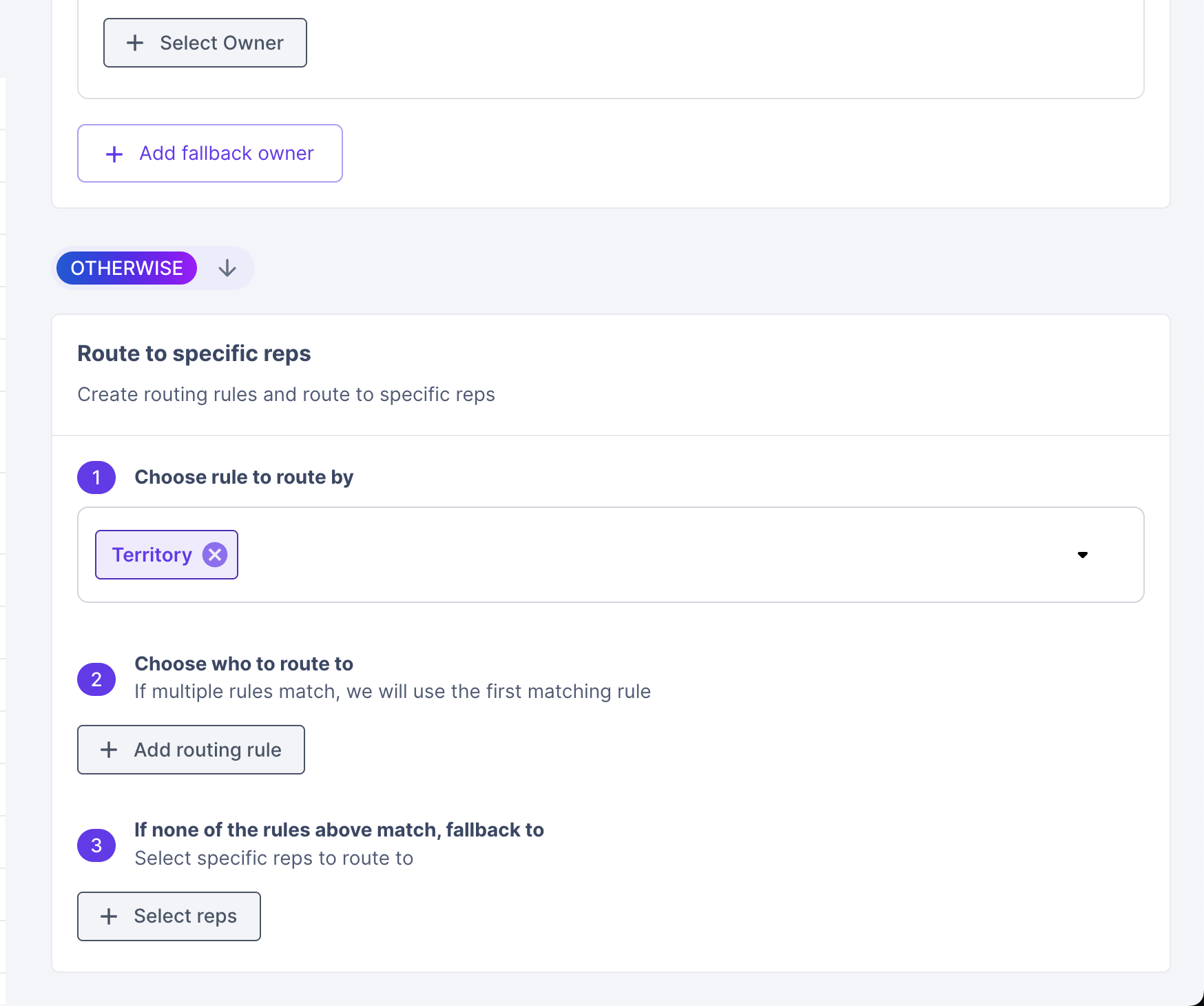The height and width of the screenshot is (1006, 1204).
Task: Select the Territory chip label
Action: (152, 555)
